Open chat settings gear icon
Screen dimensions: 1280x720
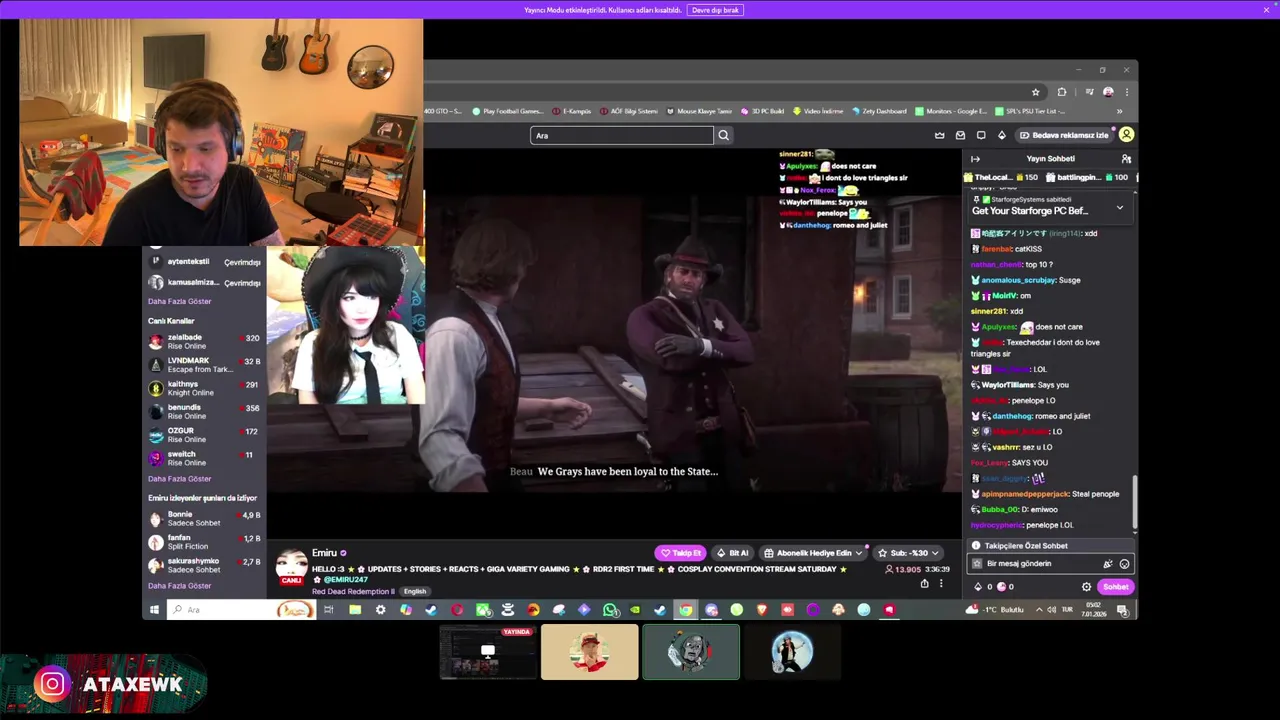pos(1086,587)
